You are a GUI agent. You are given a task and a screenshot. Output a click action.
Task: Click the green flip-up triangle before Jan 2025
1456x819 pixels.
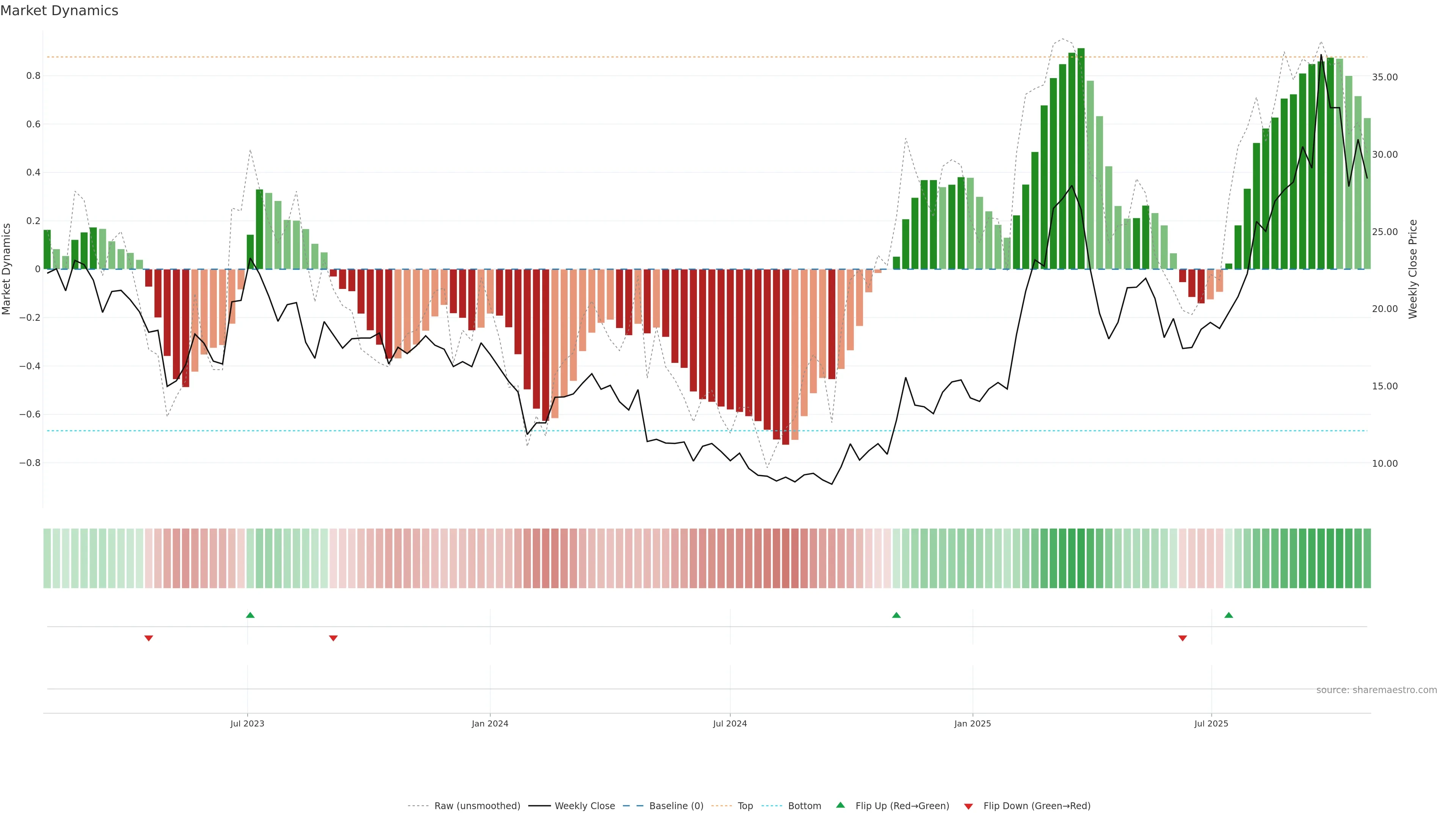(x=896, y=615)
